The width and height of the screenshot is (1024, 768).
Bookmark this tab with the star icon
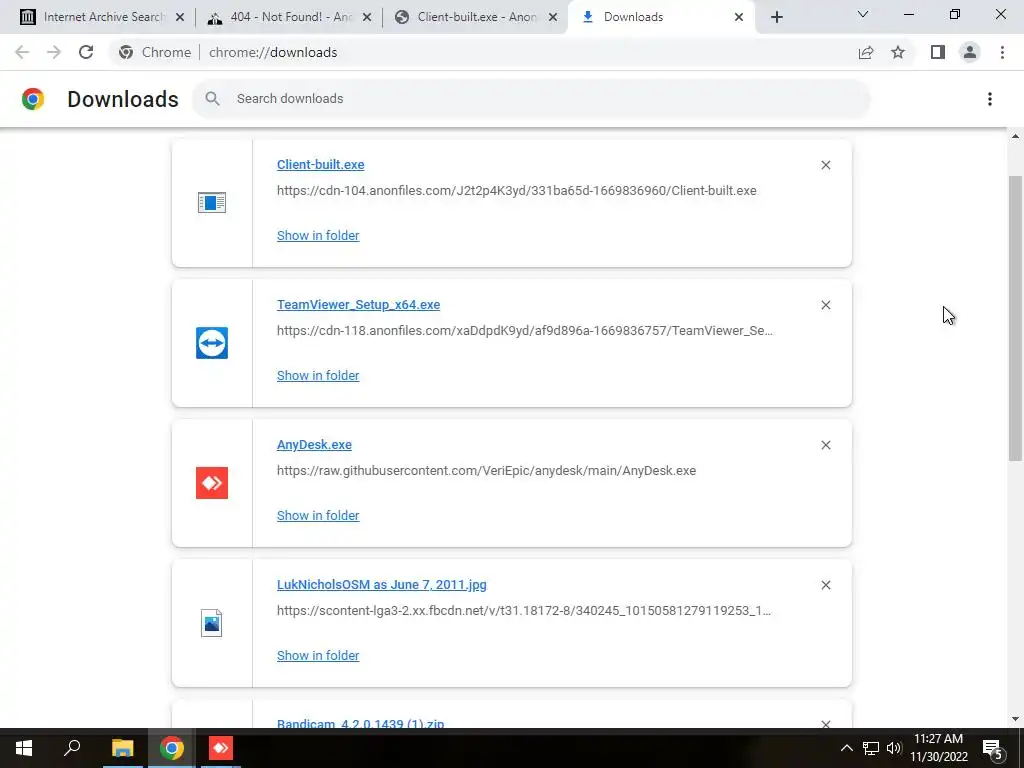pos(898,52)
